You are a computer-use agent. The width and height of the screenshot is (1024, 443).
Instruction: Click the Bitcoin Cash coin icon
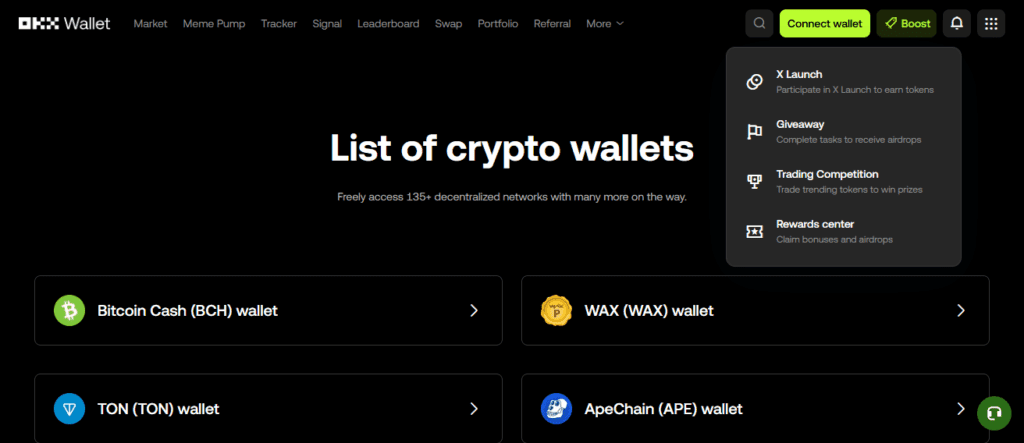(70, 311)
